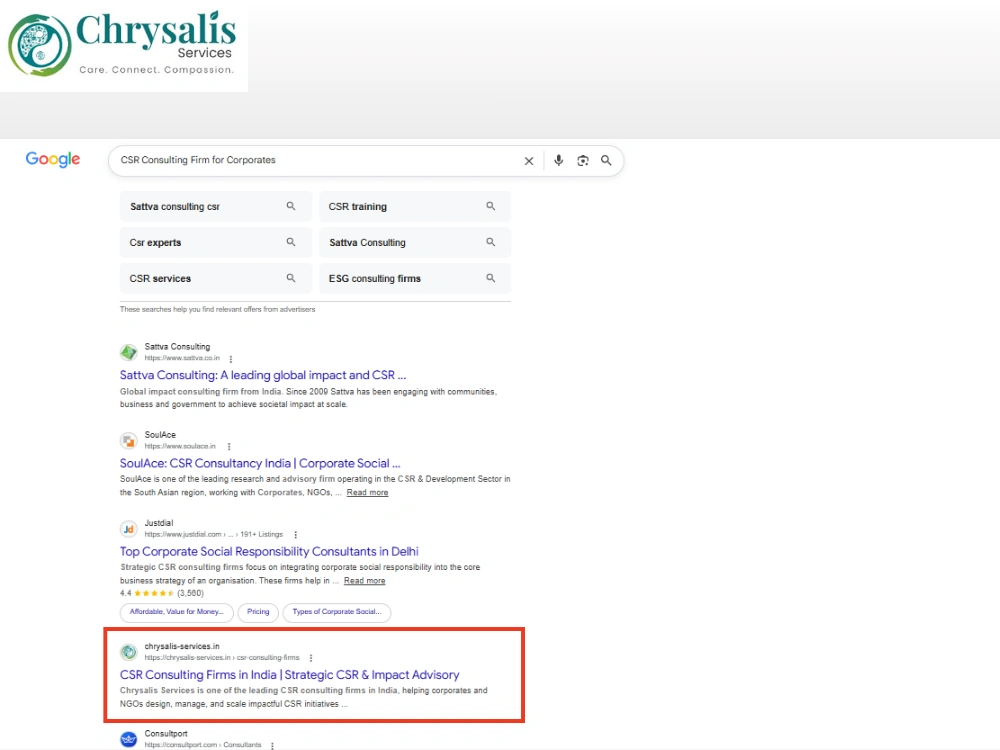Open 'Top Corporate Social Responsibility Consultants in Delhi'
The image size is (1000, 750).
269,551
